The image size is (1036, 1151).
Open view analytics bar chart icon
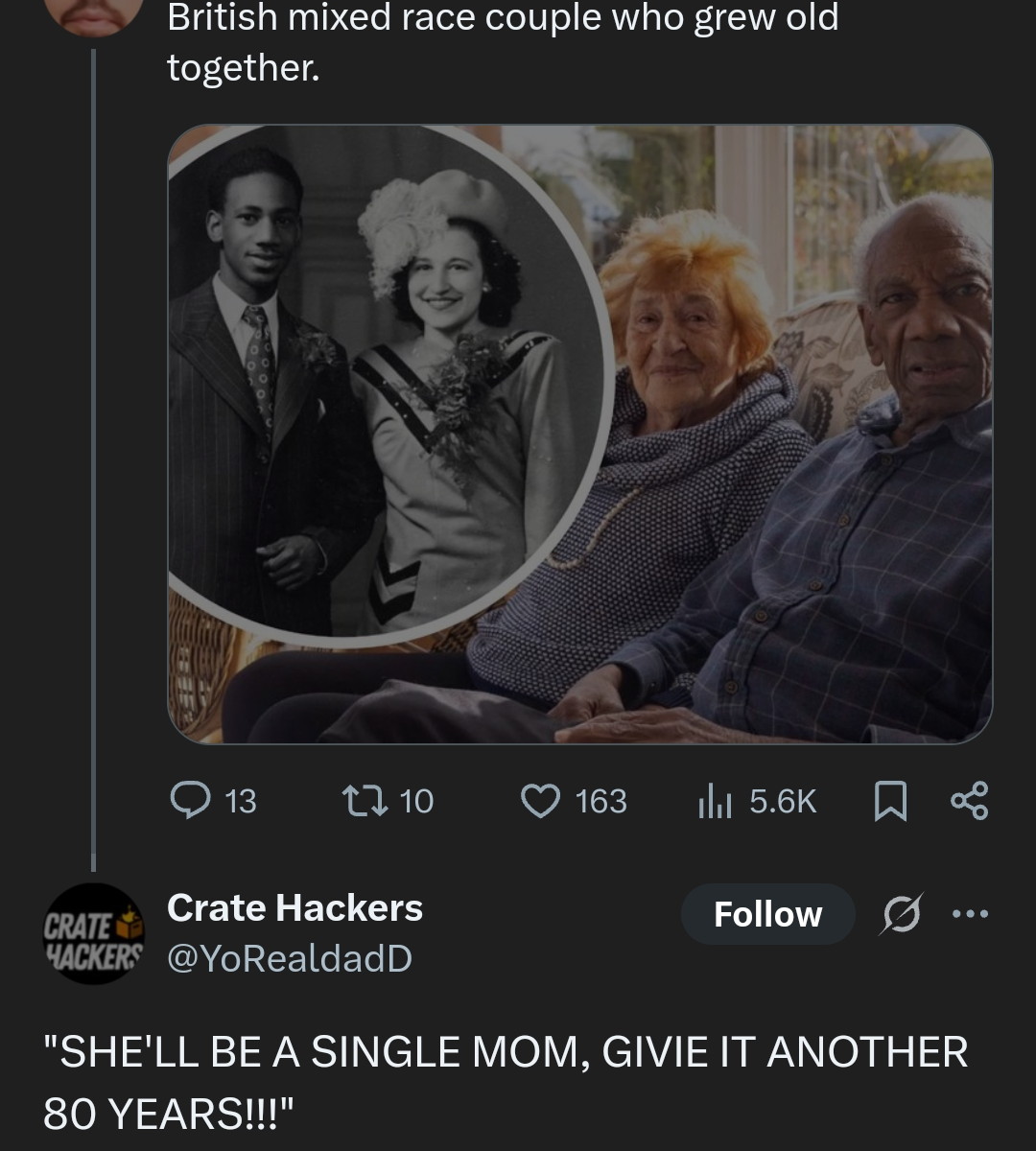[x=715, y=800]
